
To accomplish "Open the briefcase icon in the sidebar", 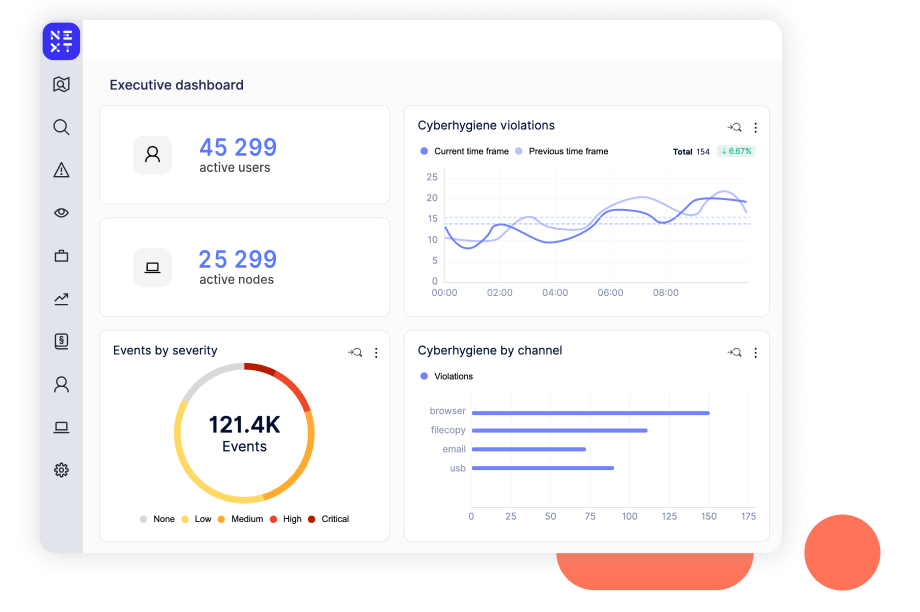I will (61, 256).
